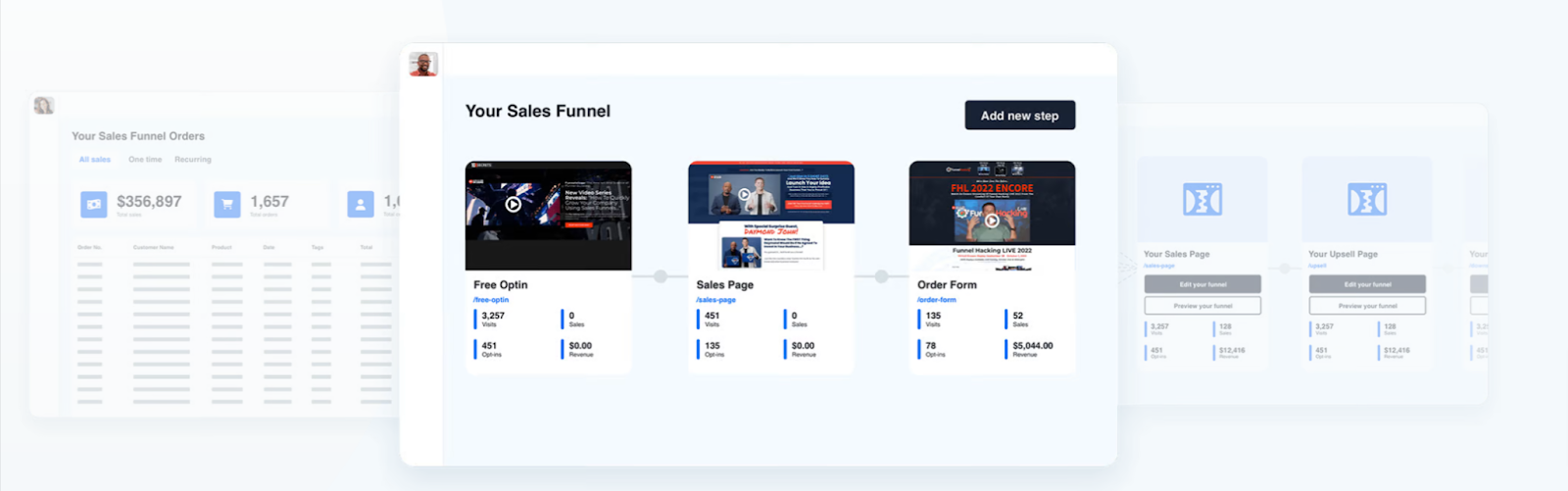Screen dimensions: 1568x491
Task: Click the $5,044.00 Revenue value
Action: pos(1033,346)
